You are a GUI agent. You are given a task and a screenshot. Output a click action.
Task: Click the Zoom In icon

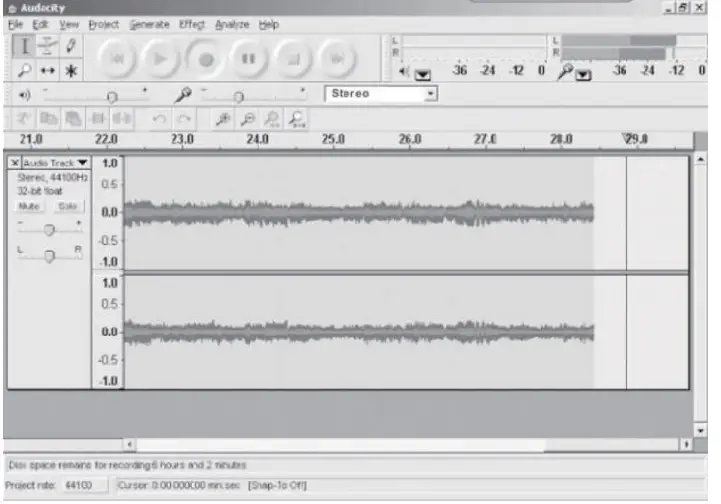(223, 119)
